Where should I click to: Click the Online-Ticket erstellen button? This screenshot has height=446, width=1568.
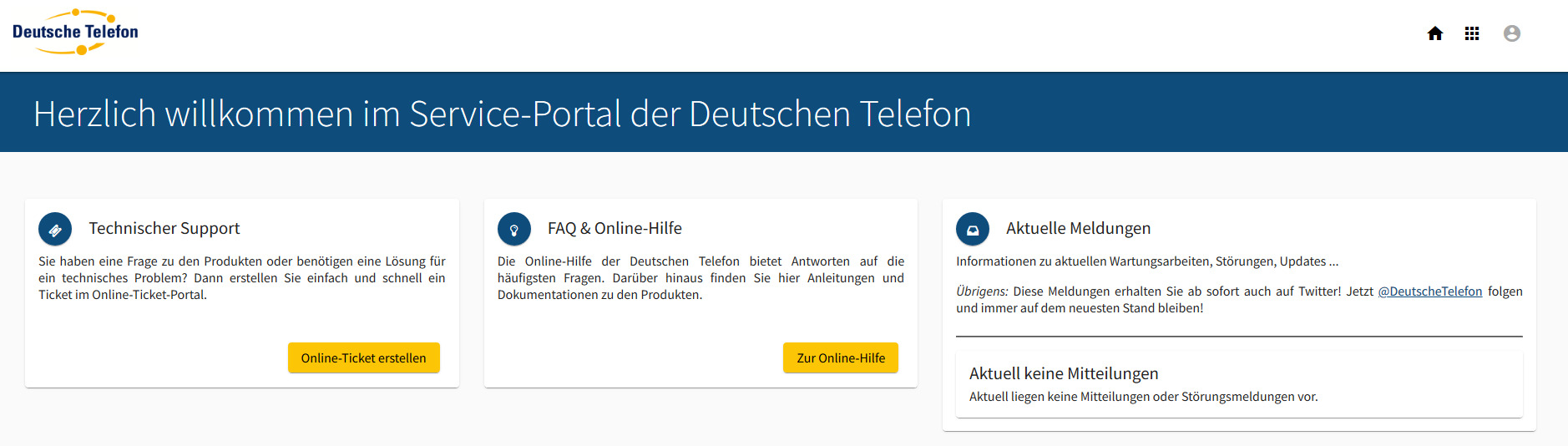pos(364,357)
